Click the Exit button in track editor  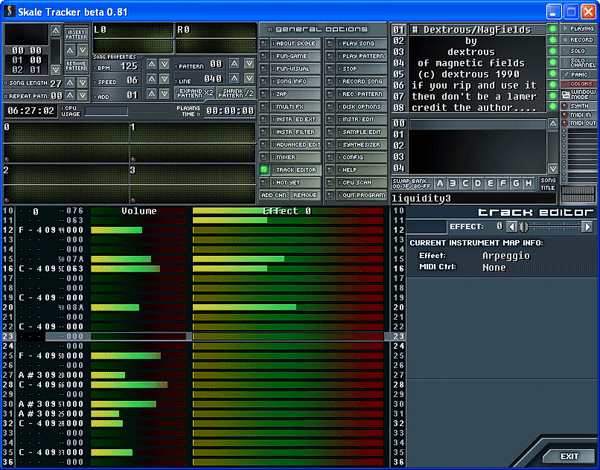coord(569,456)
